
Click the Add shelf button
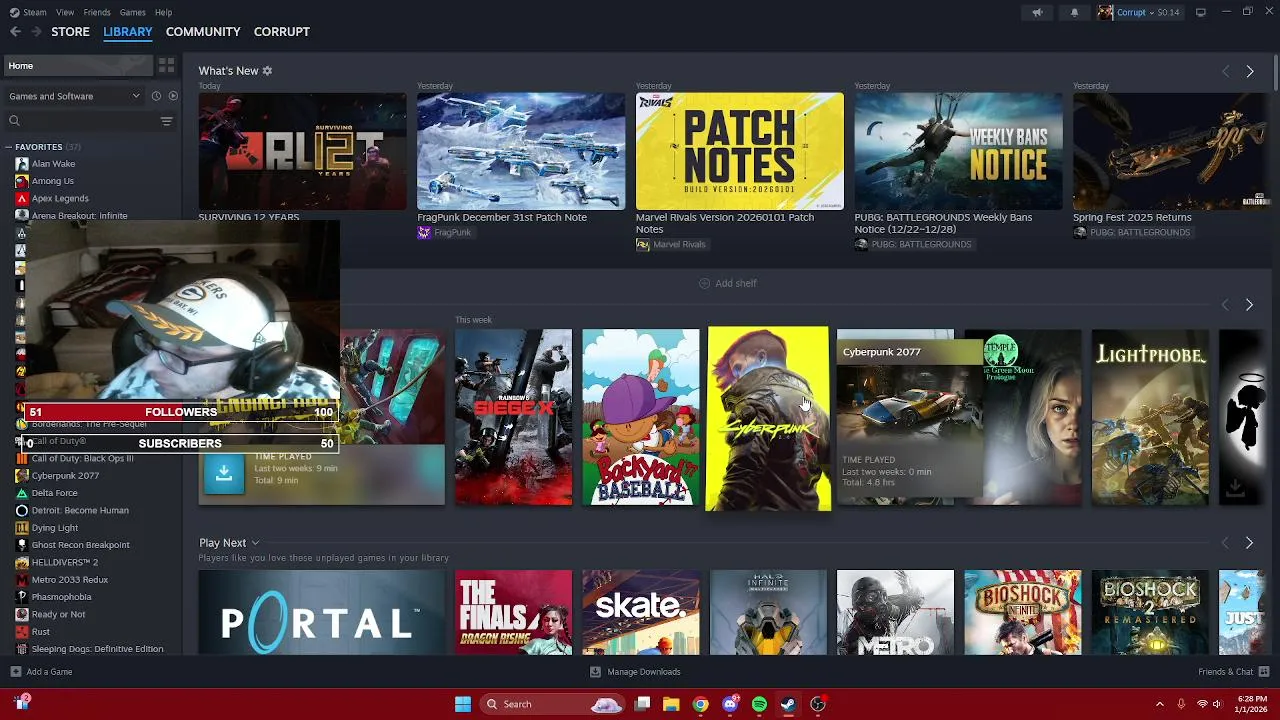tap(727, 283)
